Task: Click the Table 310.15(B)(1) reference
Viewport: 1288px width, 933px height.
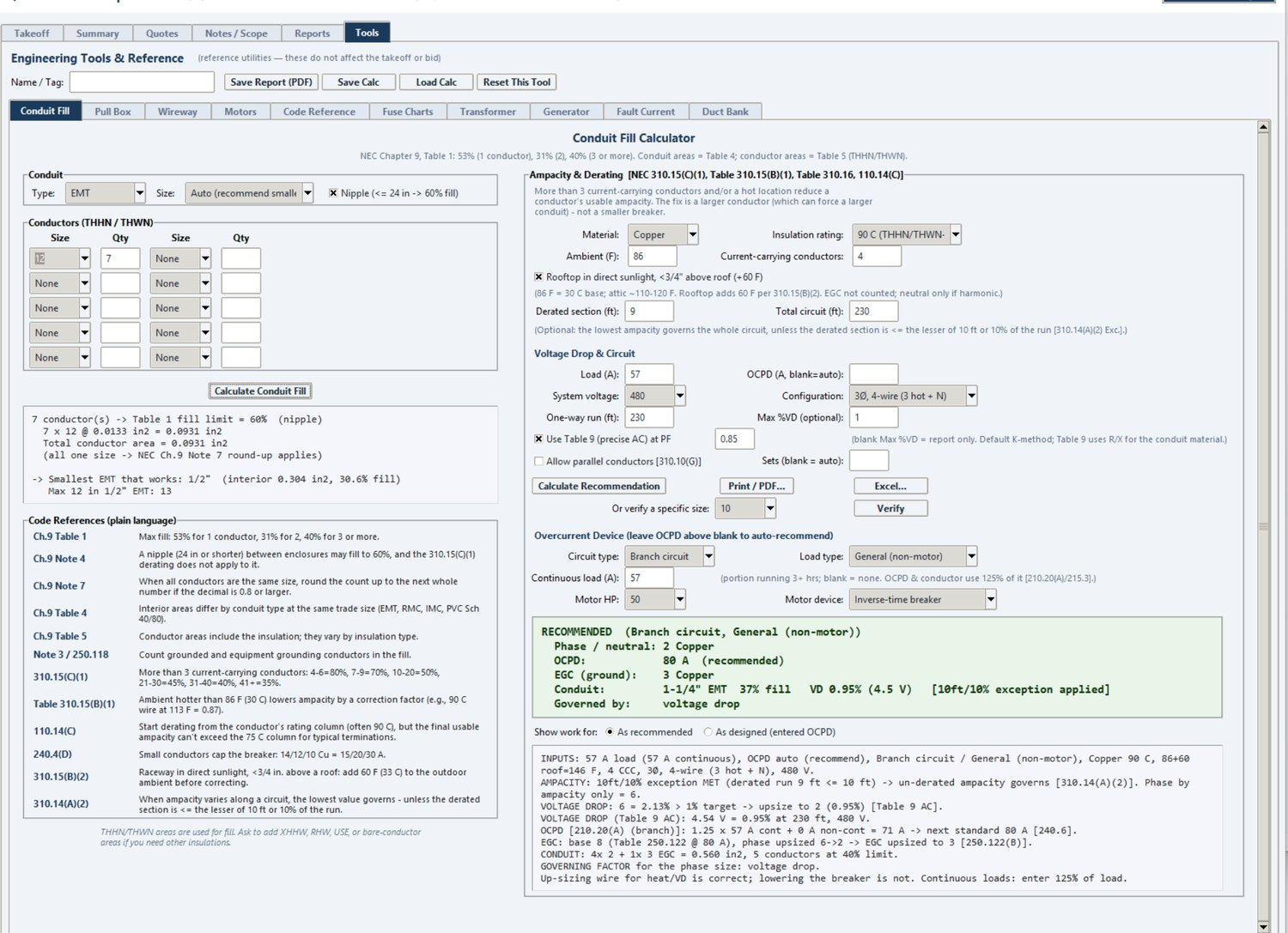Action: point(74,704)
